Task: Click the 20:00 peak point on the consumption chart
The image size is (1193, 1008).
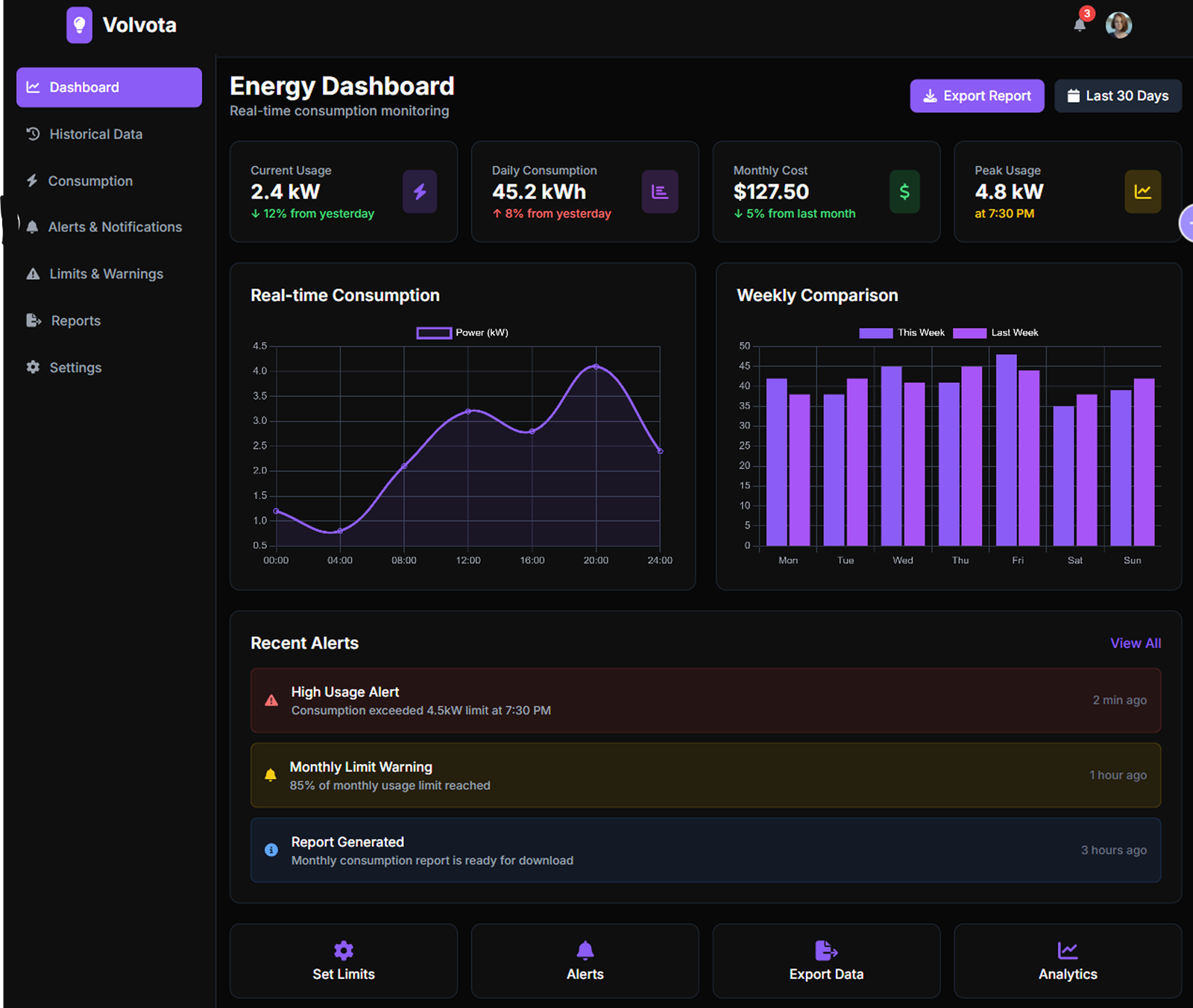Action: pyautogui.click(x=596, y=366)
